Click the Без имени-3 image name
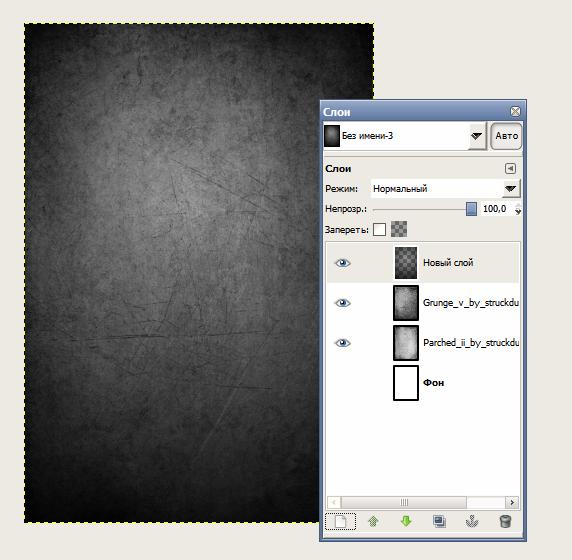572x560 pixels. [367, 136]
